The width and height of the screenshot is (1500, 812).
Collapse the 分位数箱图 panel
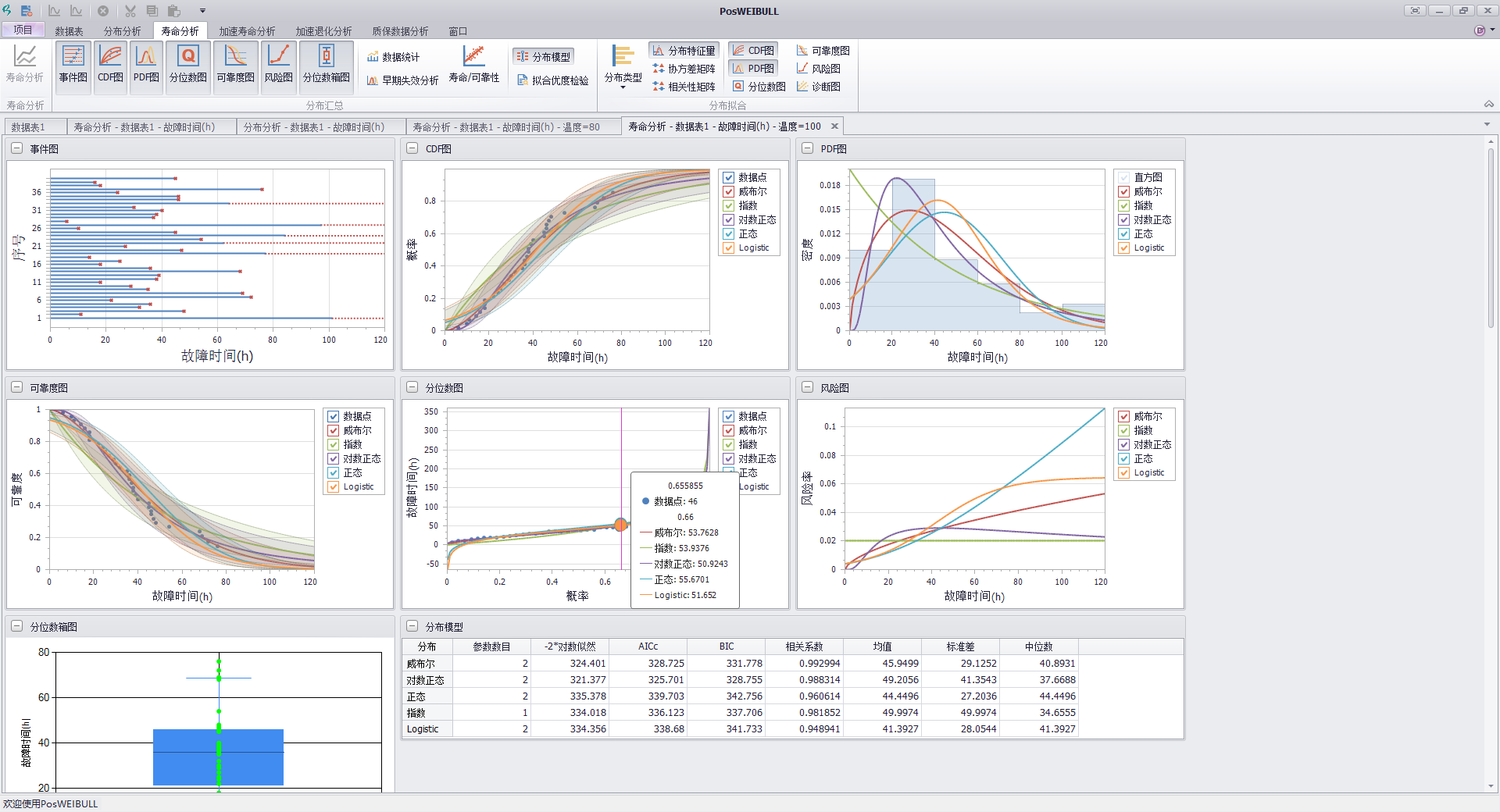click(x=16, y=626)
